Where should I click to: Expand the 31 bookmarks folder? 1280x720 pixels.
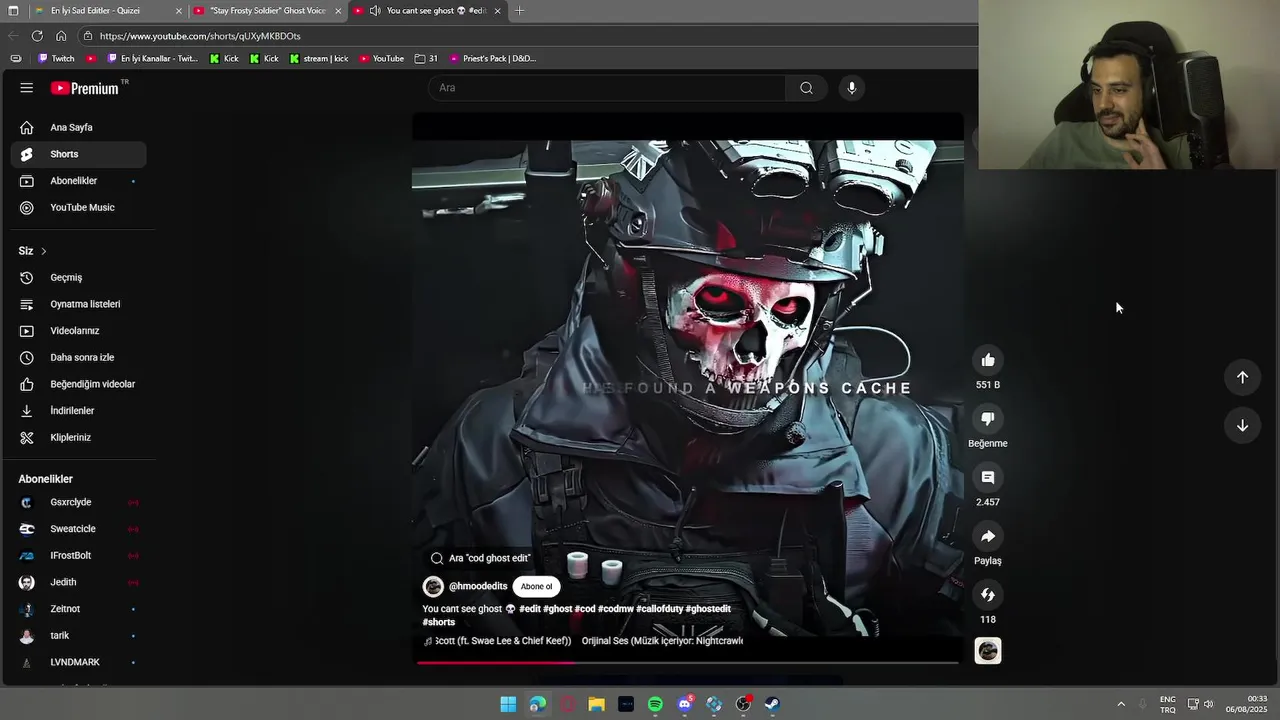pos(426,58)
